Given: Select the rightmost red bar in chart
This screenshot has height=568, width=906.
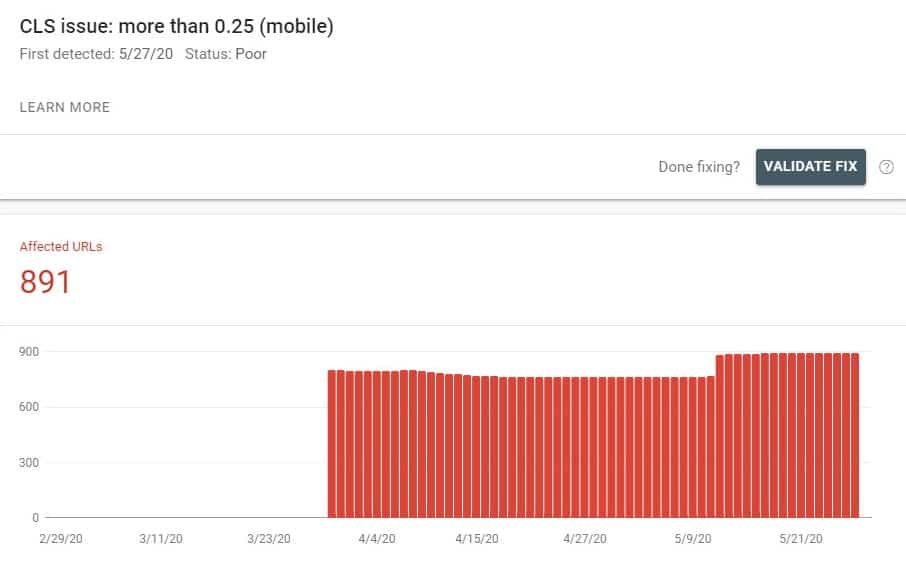Looking at the screenshot, I should (x=855, y=435).
